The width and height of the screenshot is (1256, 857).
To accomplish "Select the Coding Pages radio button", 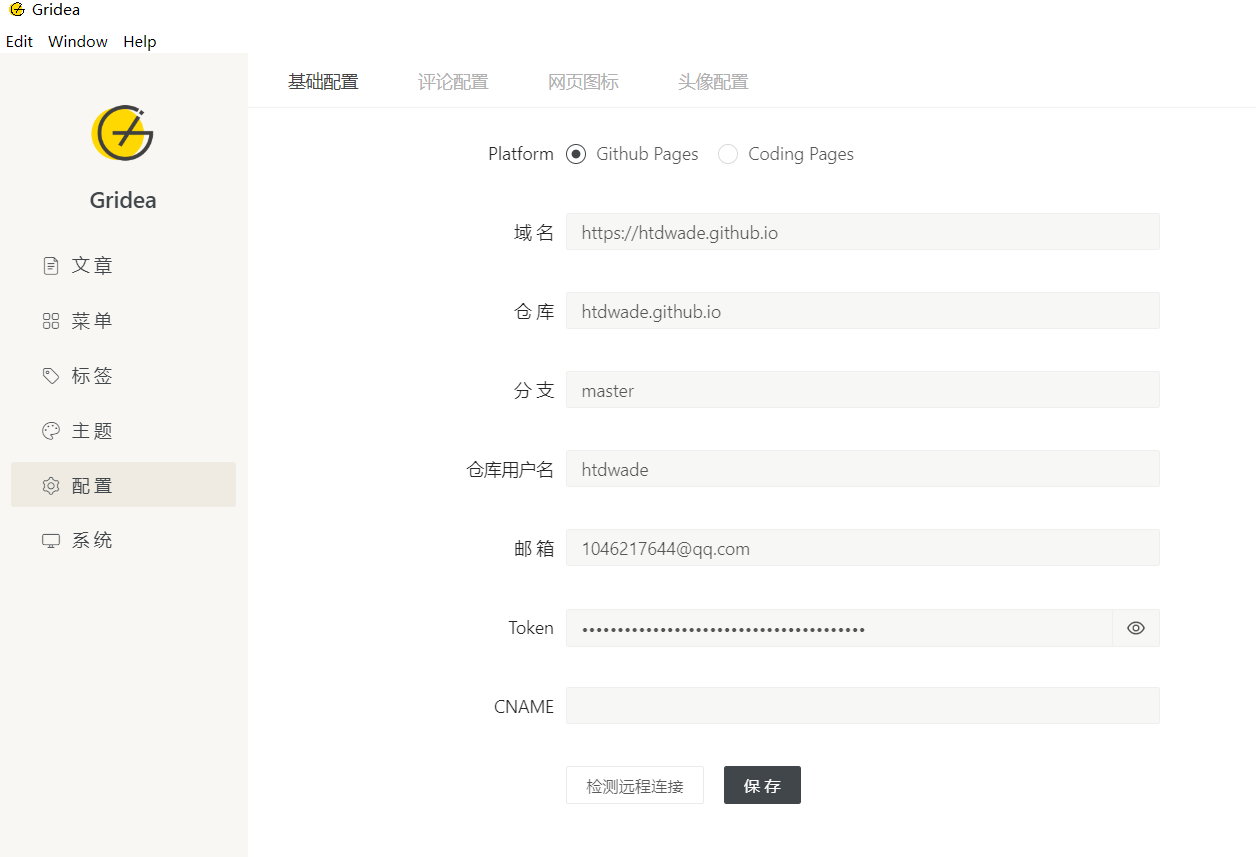I will tap(728, 154).
